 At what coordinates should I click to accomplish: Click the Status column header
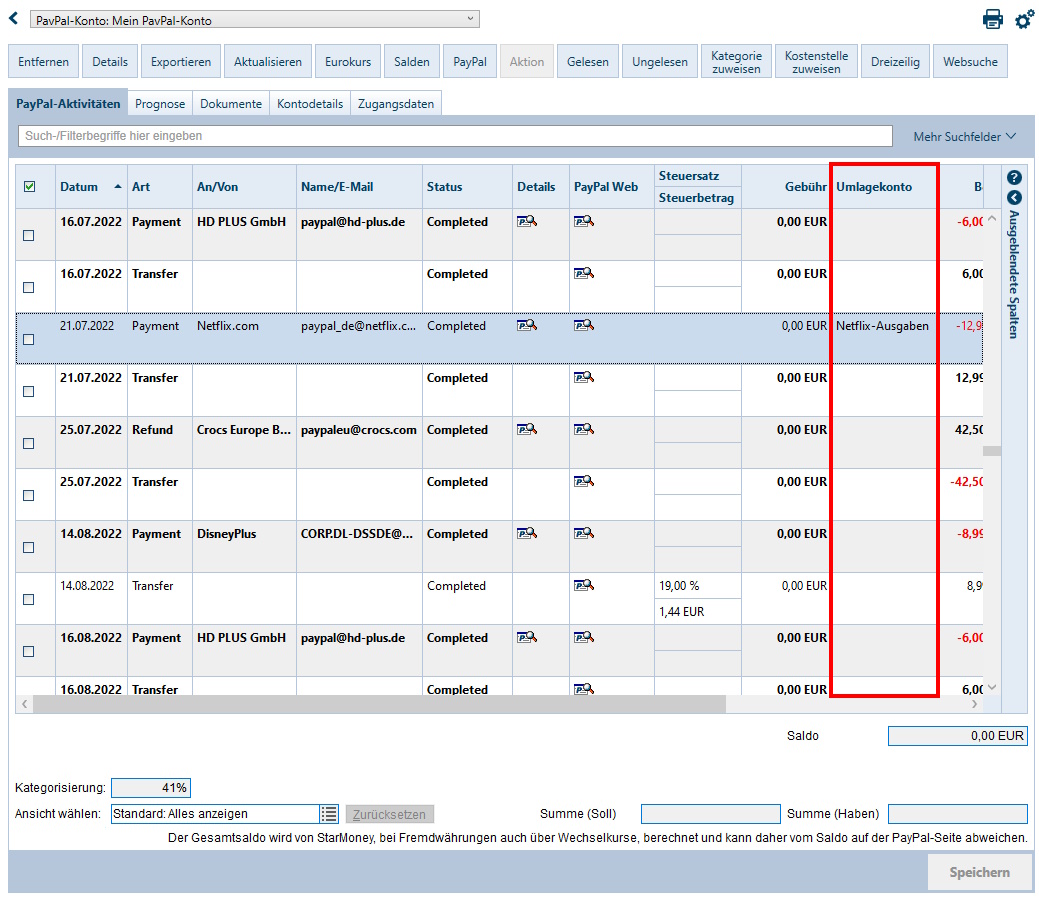[467, 187]
